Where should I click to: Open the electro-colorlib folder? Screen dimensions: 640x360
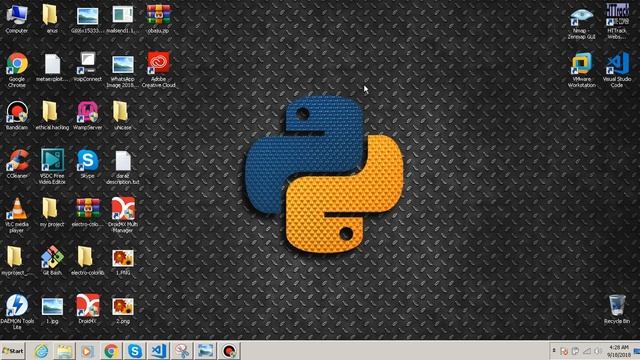pos(87,261)
